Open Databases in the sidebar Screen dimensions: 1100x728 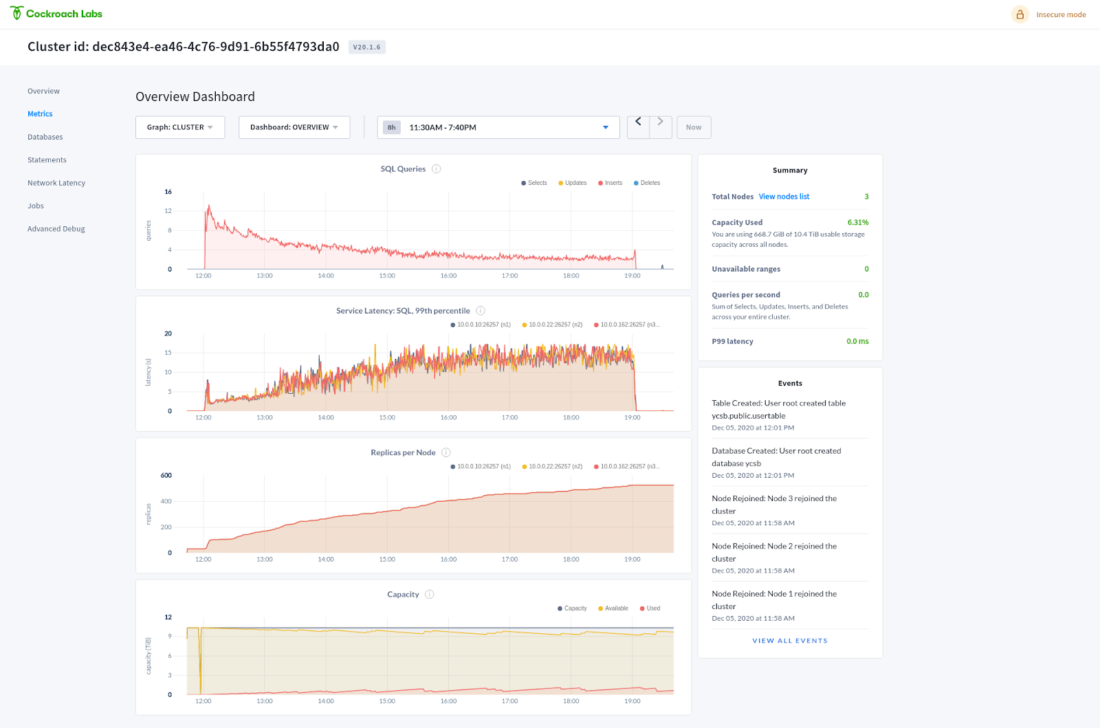[45, 137]
